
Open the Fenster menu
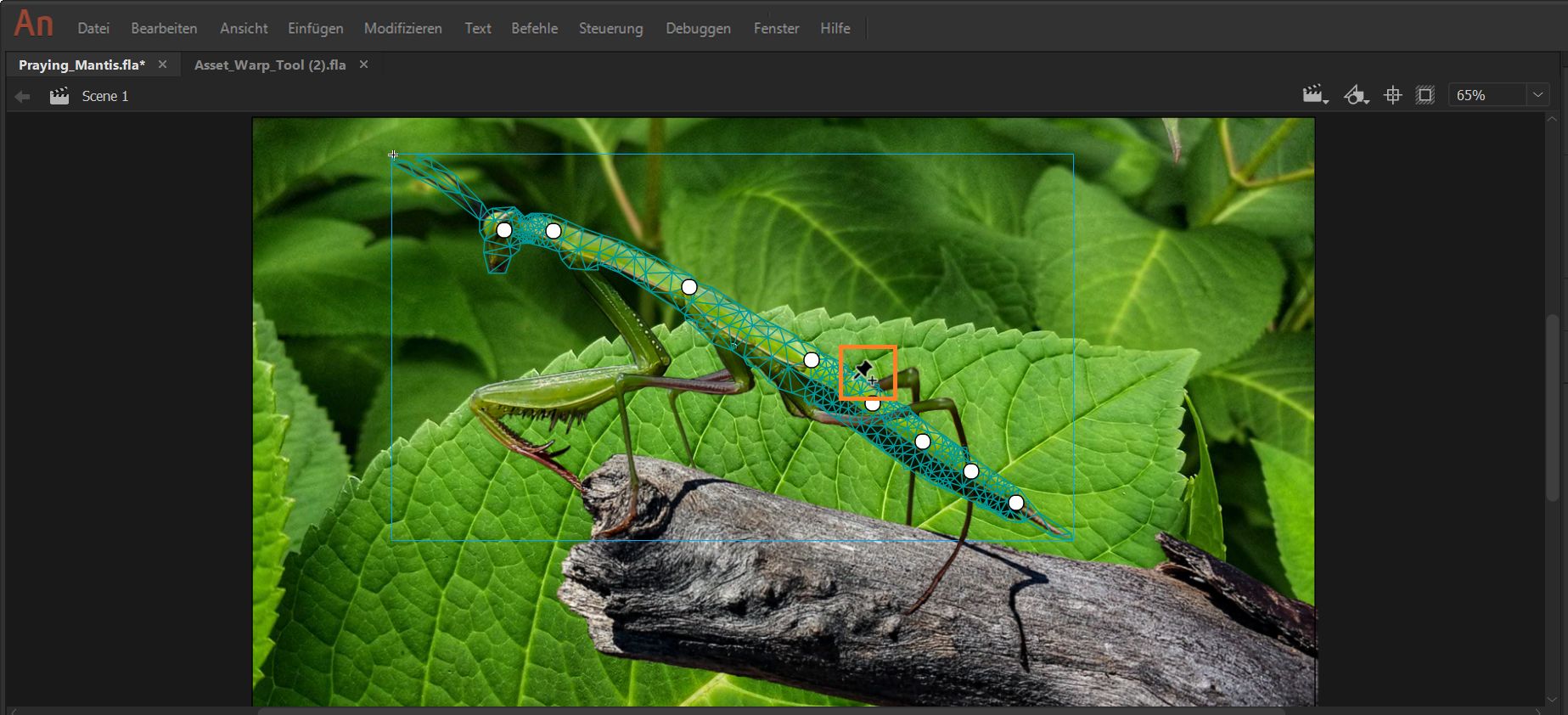[x=777, y=28]
